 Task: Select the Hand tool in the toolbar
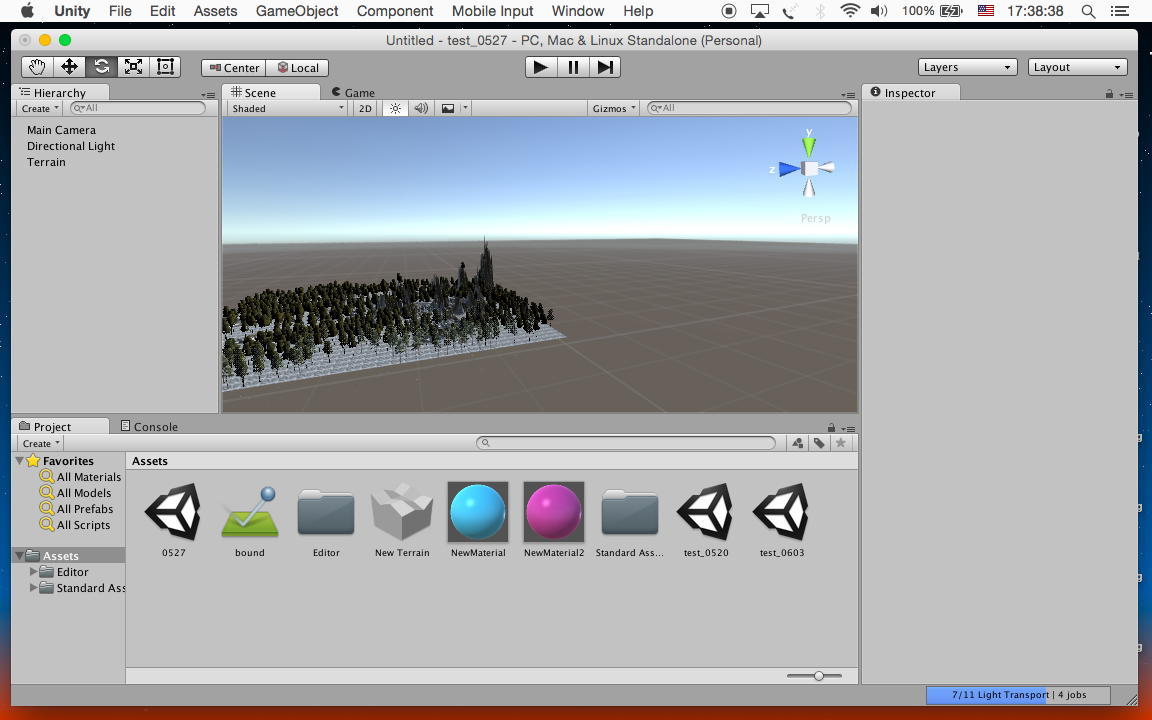(37, 67)
